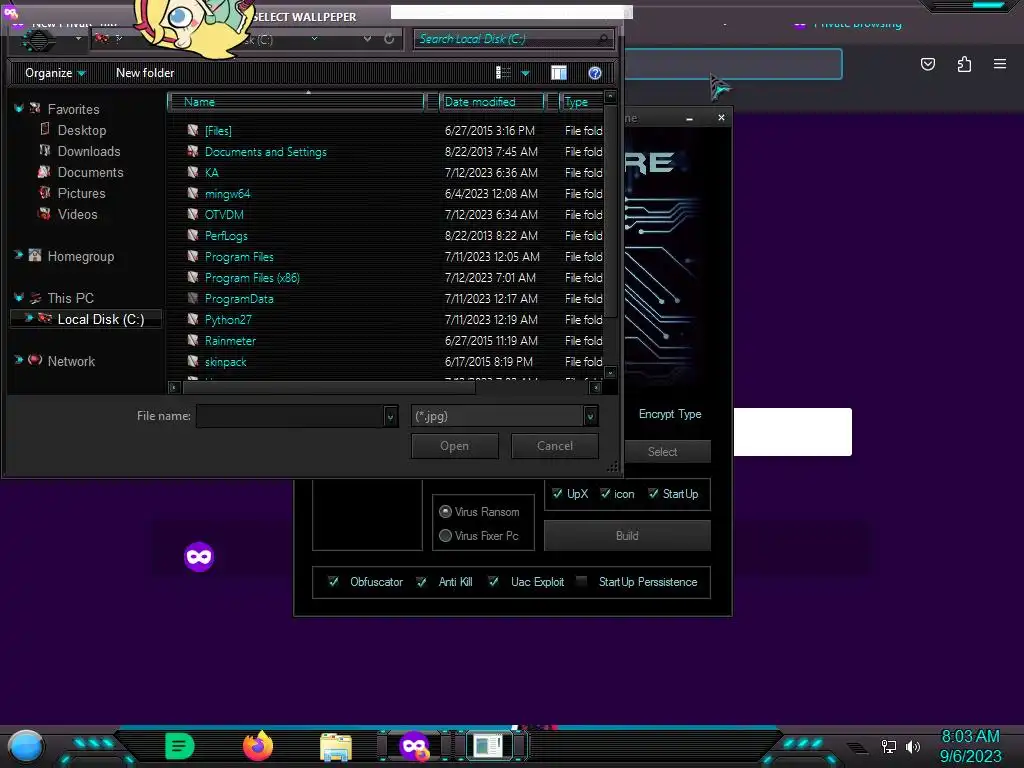
Task: Focus the Search Local Disk (C:) field
Action: point(513,39)
